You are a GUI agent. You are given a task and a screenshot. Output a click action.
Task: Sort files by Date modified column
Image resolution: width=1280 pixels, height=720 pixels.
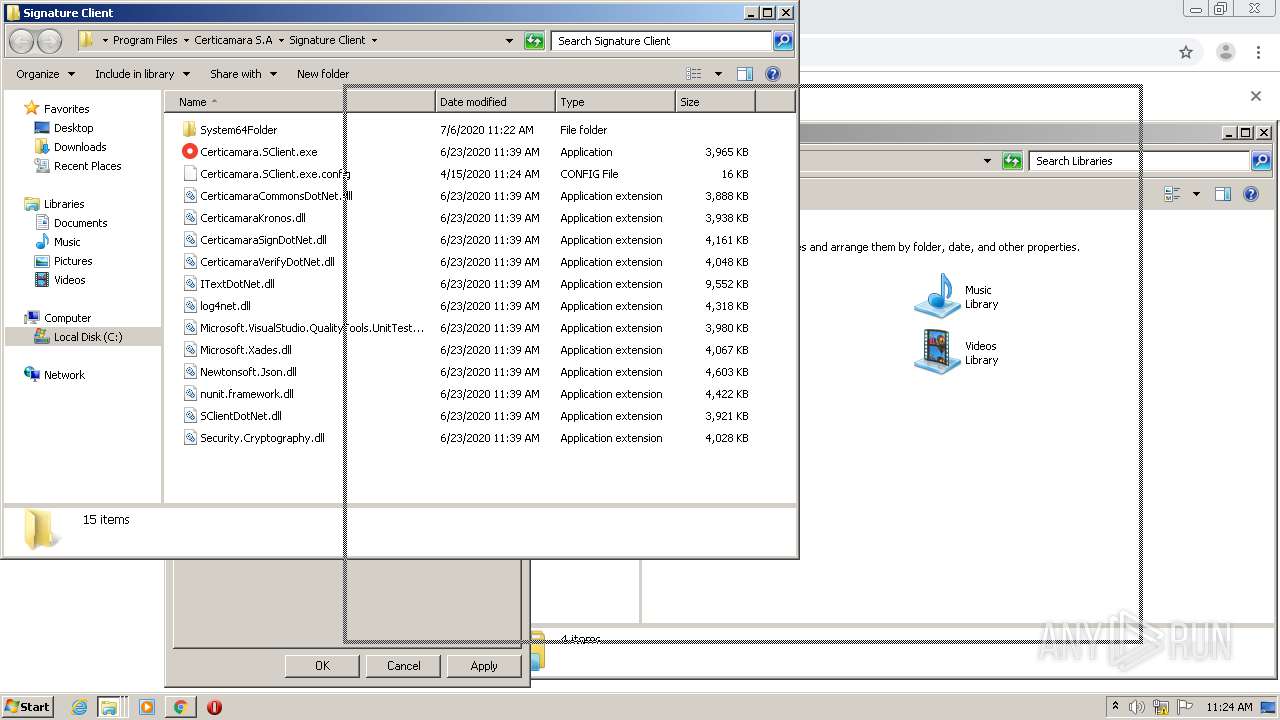pos(495,102)
